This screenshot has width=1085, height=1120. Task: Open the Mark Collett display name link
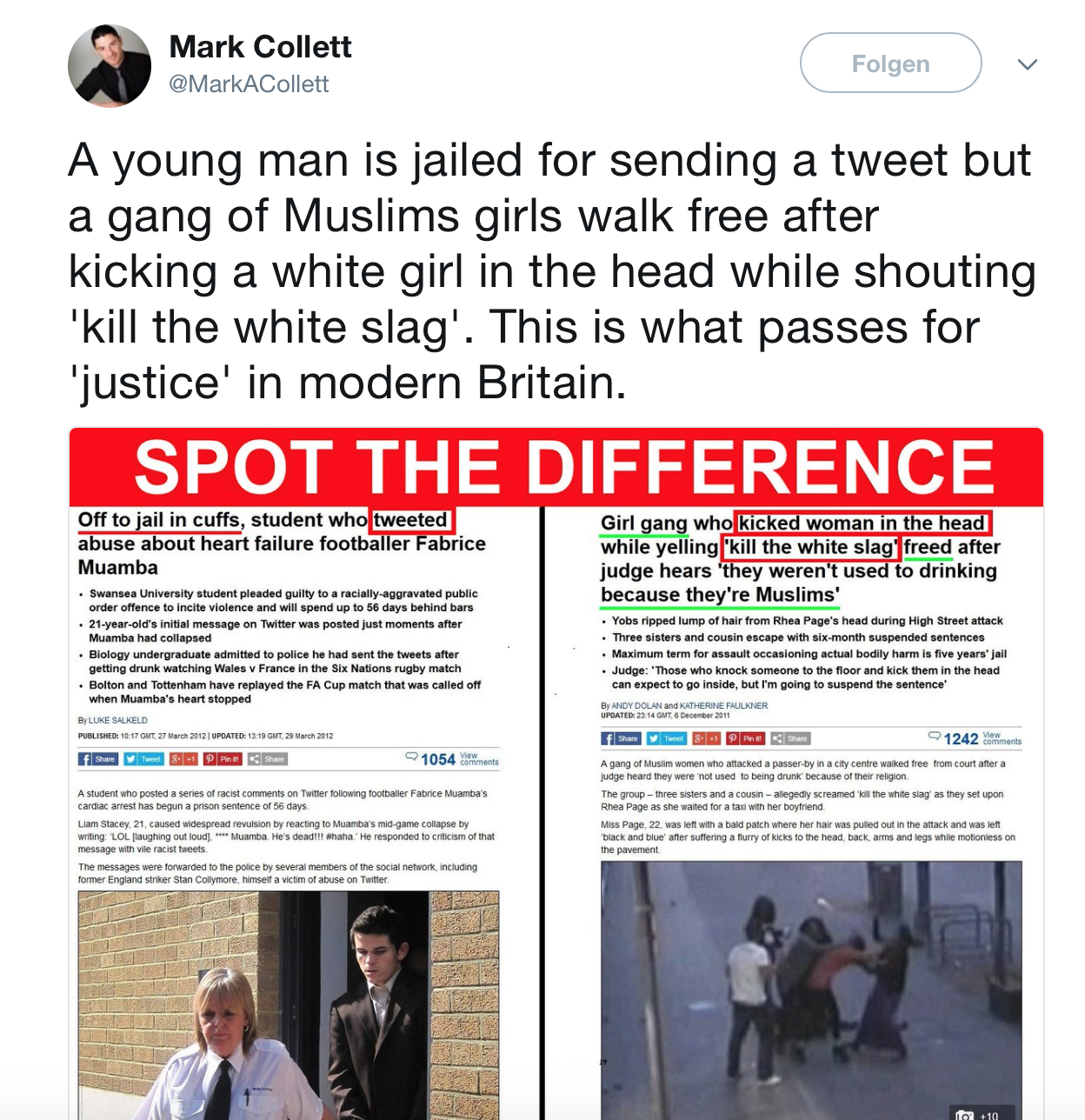pyautogui.click(x=260, y=46)
